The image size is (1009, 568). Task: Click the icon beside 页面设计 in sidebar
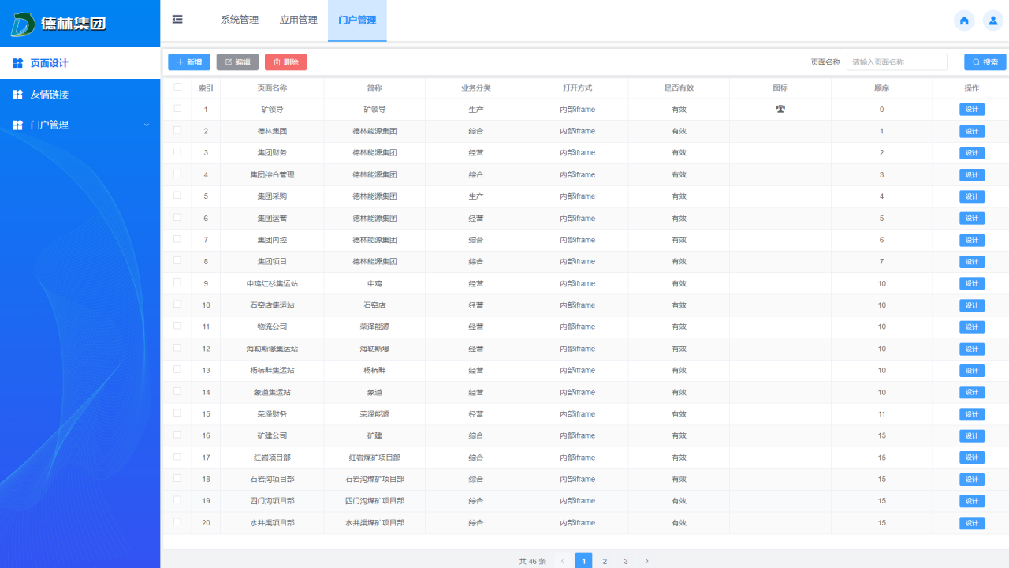18,63
